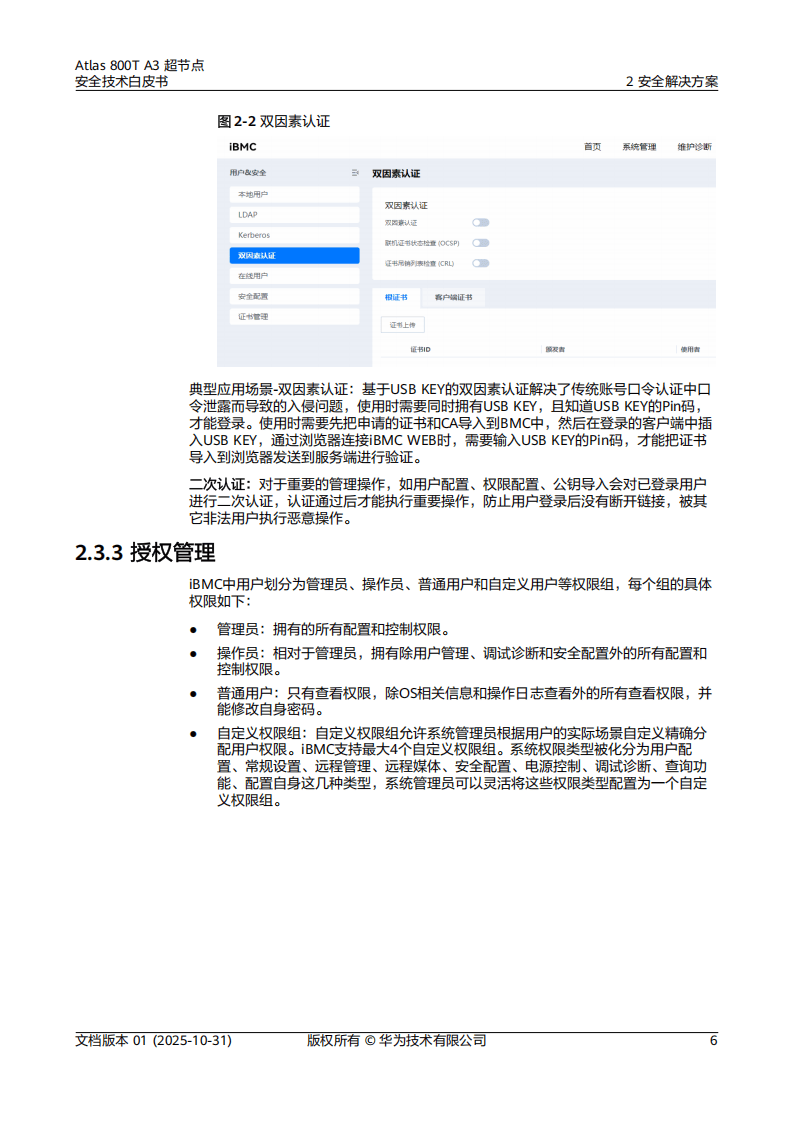
Task: Select LDAP in the sidebar
Action: [x=293, y=215]
